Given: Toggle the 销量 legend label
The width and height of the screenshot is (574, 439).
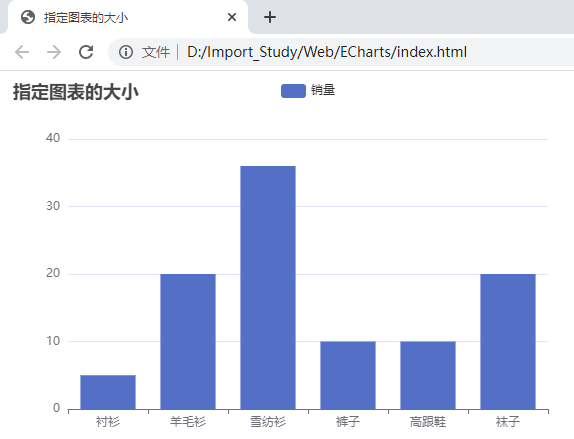Looking at the screenshot, I should click(323, 90).
